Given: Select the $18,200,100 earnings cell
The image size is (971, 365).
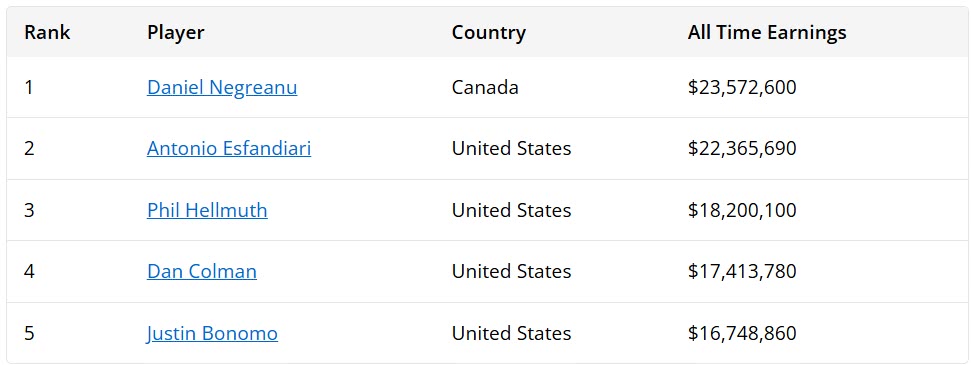Looking at the screenshot, I should (742, 210).
